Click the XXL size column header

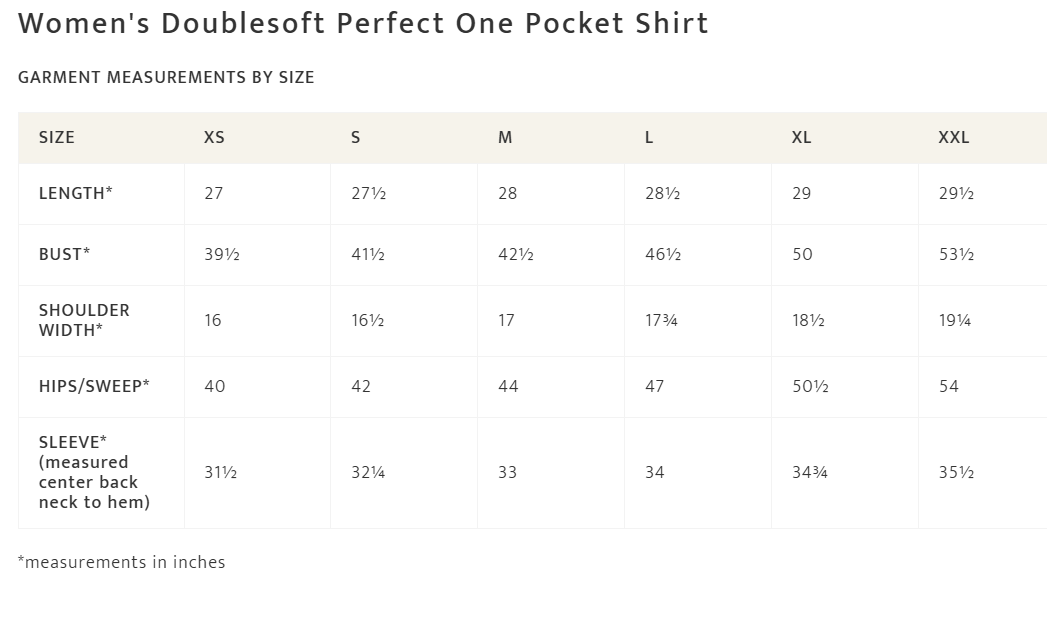pos(953,138)
